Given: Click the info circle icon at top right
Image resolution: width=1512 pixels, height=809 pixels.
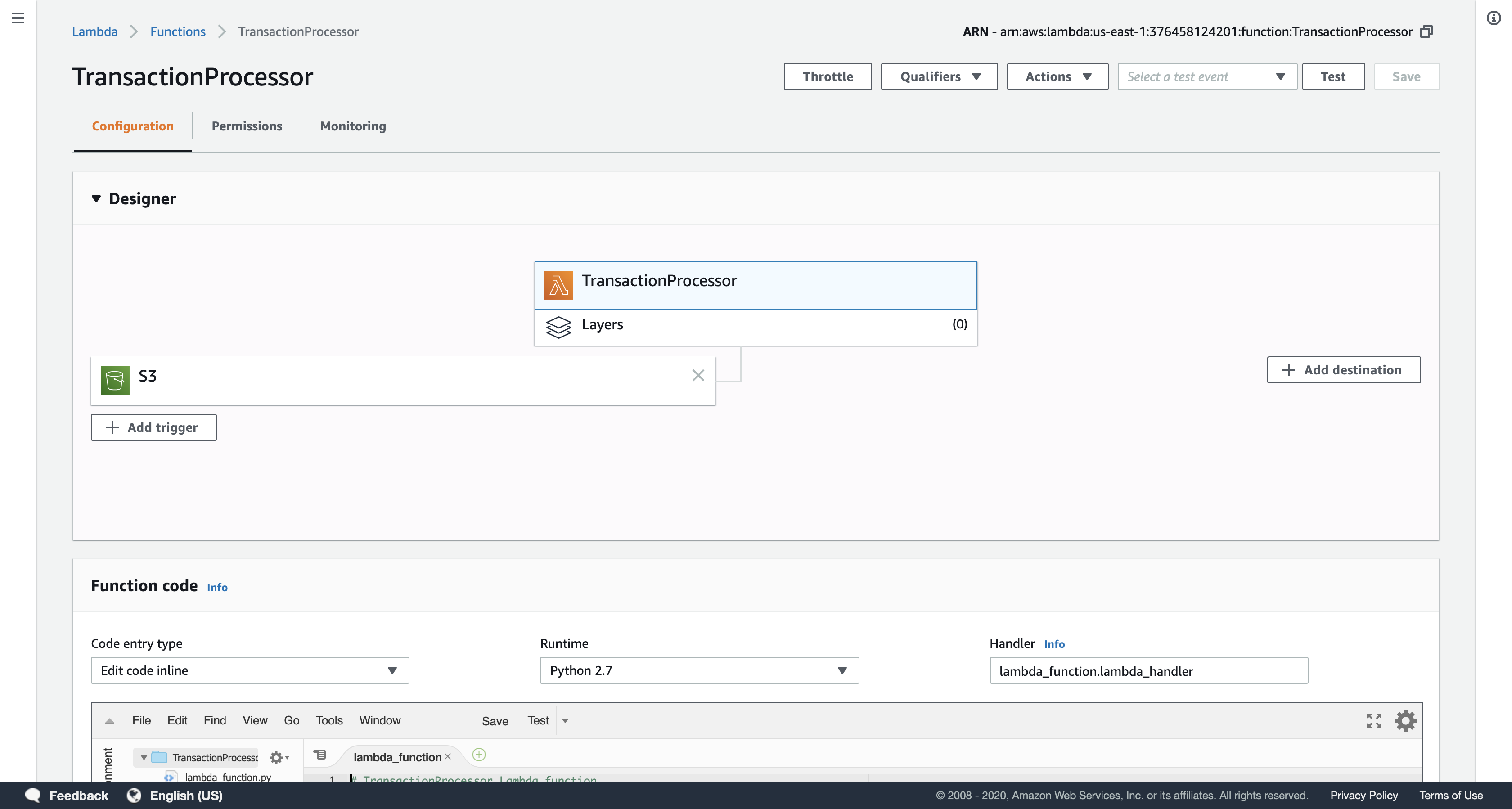Looking at the screenshot, I should (1493, 18).
